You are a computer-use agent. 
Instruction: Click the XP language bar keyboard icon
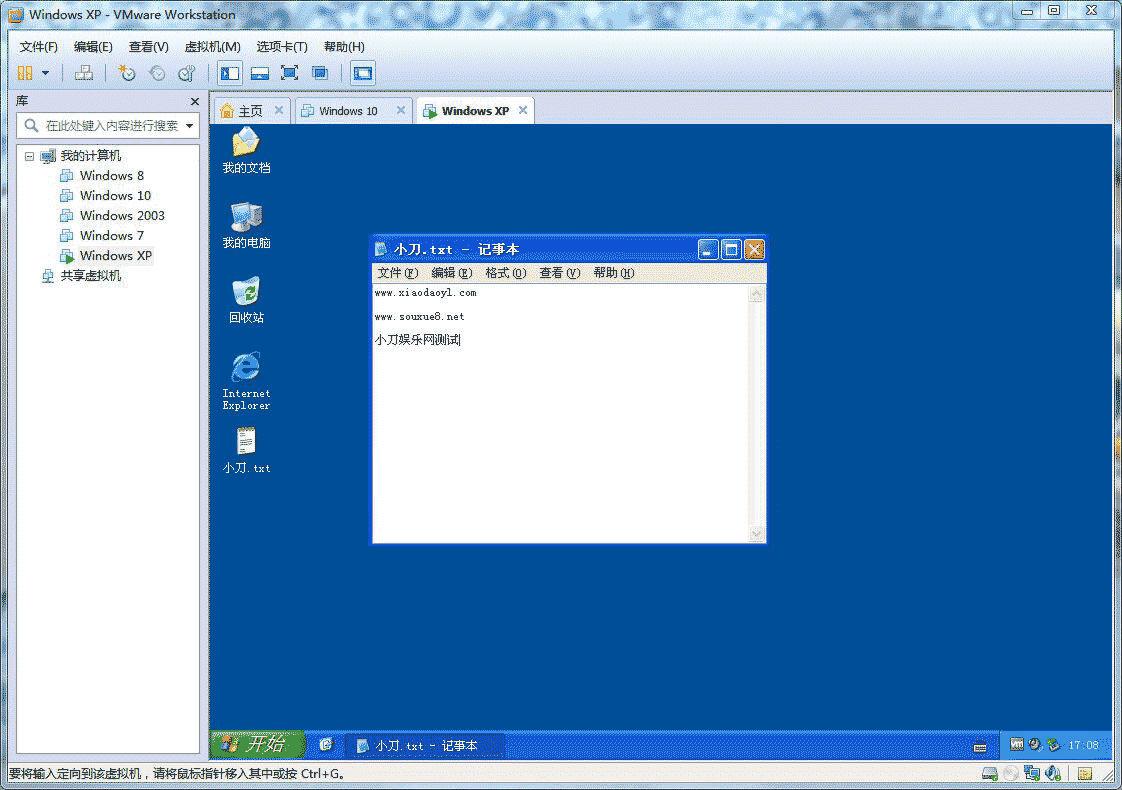click(x=980, y=747)
